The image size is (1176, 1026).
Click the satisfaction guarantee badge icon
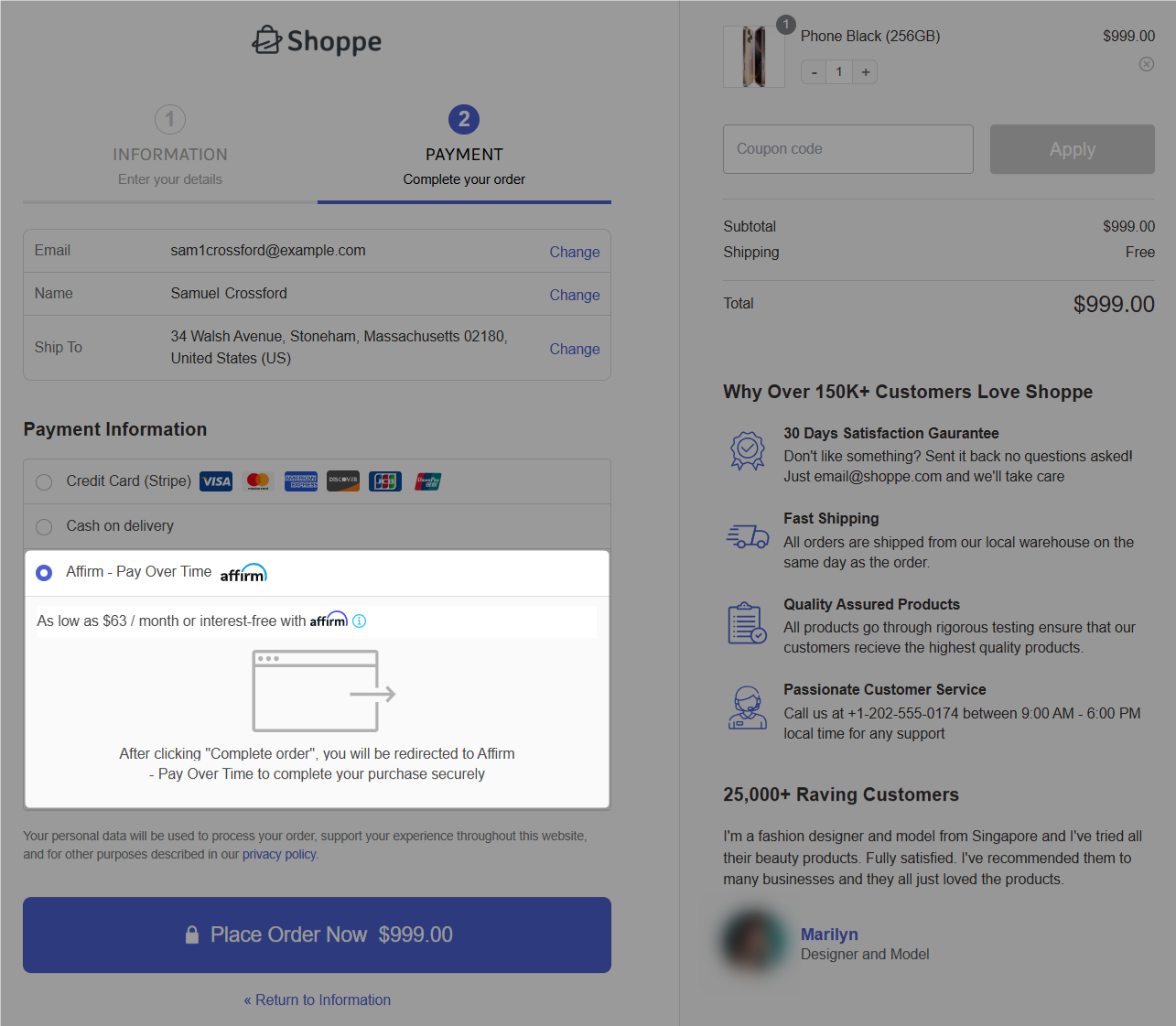(x=747, y=450)
